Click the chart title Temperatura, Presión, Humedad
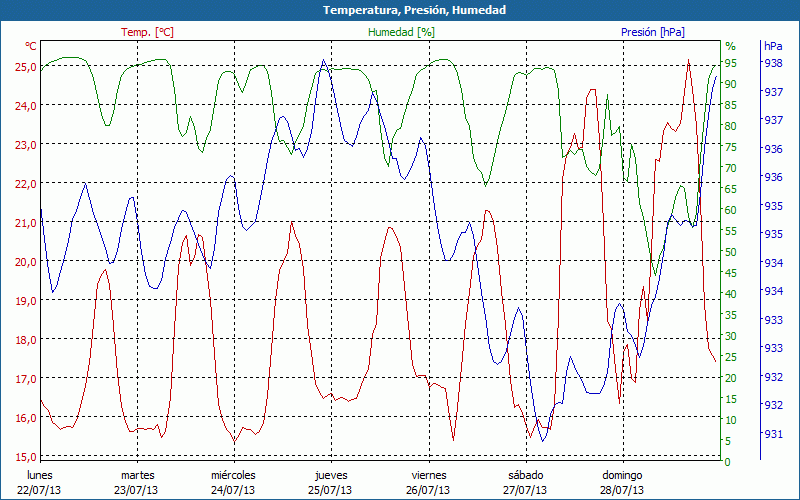The image size is (800, 500). click(400, 10)
